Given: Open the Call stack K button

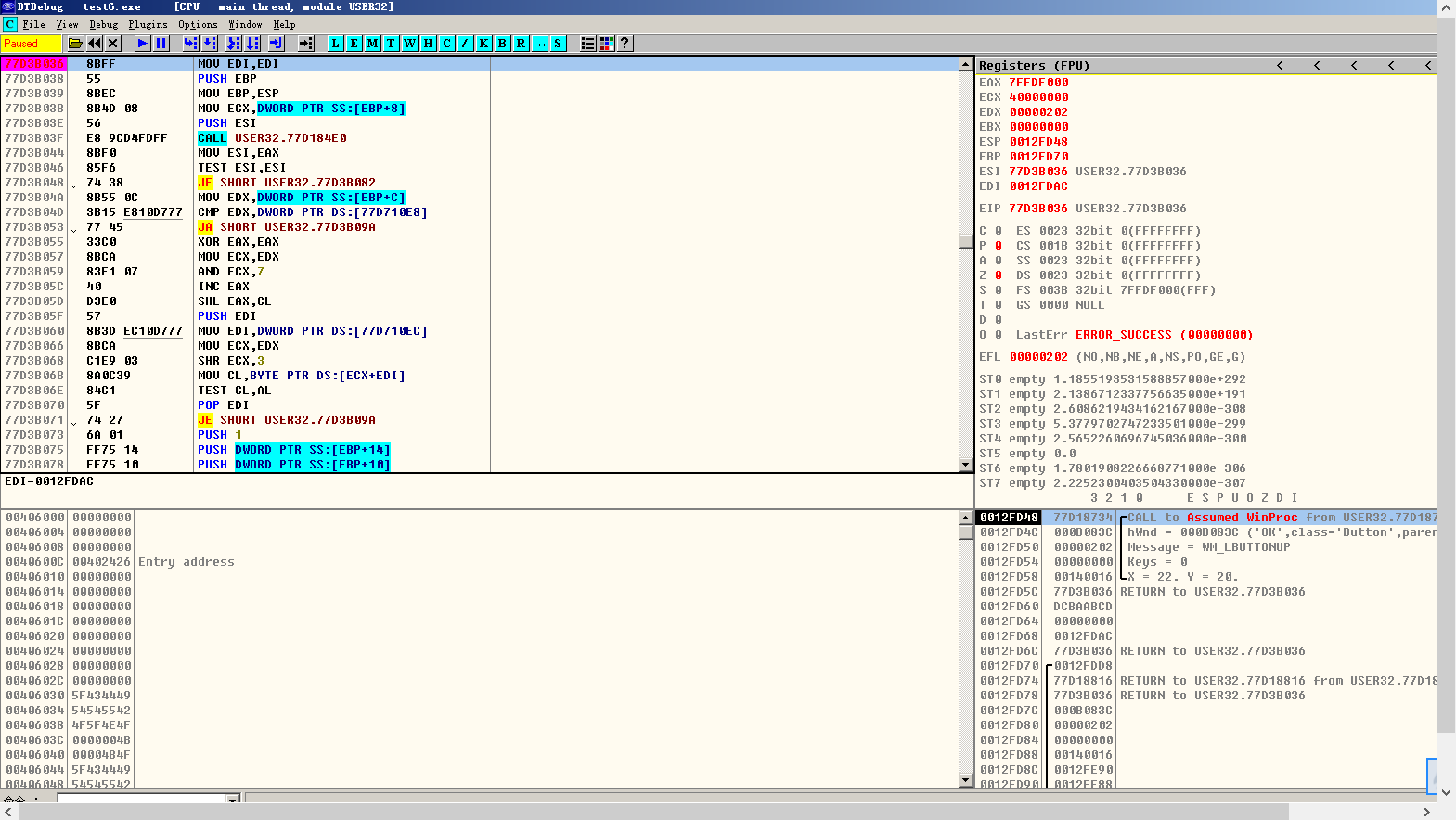Looking at the screenshot, I should point(483,44).
